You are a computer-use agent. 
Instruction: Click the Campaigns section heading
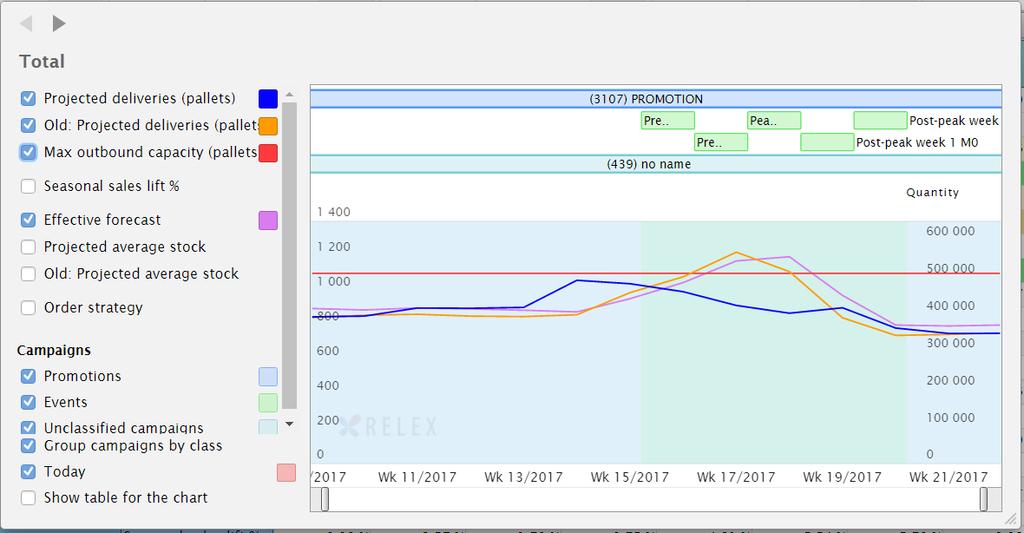click(x=54, y=350)
